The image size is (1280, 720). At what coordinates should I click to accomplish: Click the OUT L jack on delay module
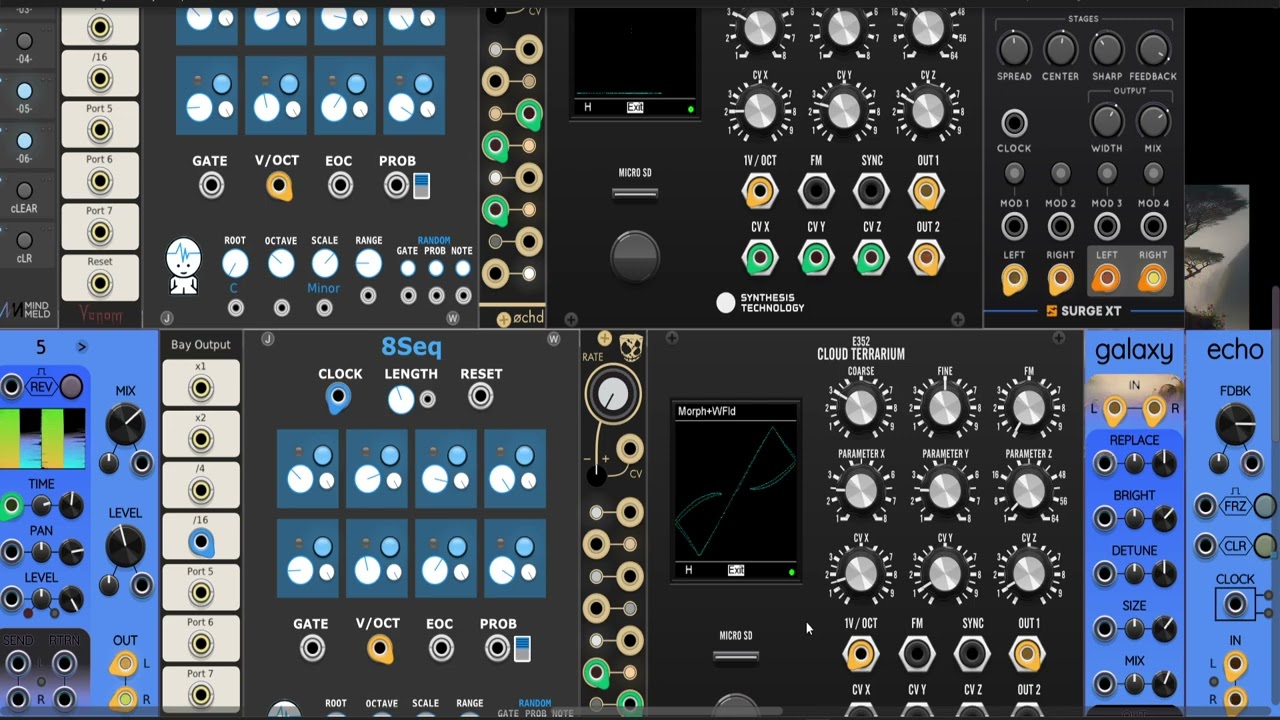pos(123,663)
